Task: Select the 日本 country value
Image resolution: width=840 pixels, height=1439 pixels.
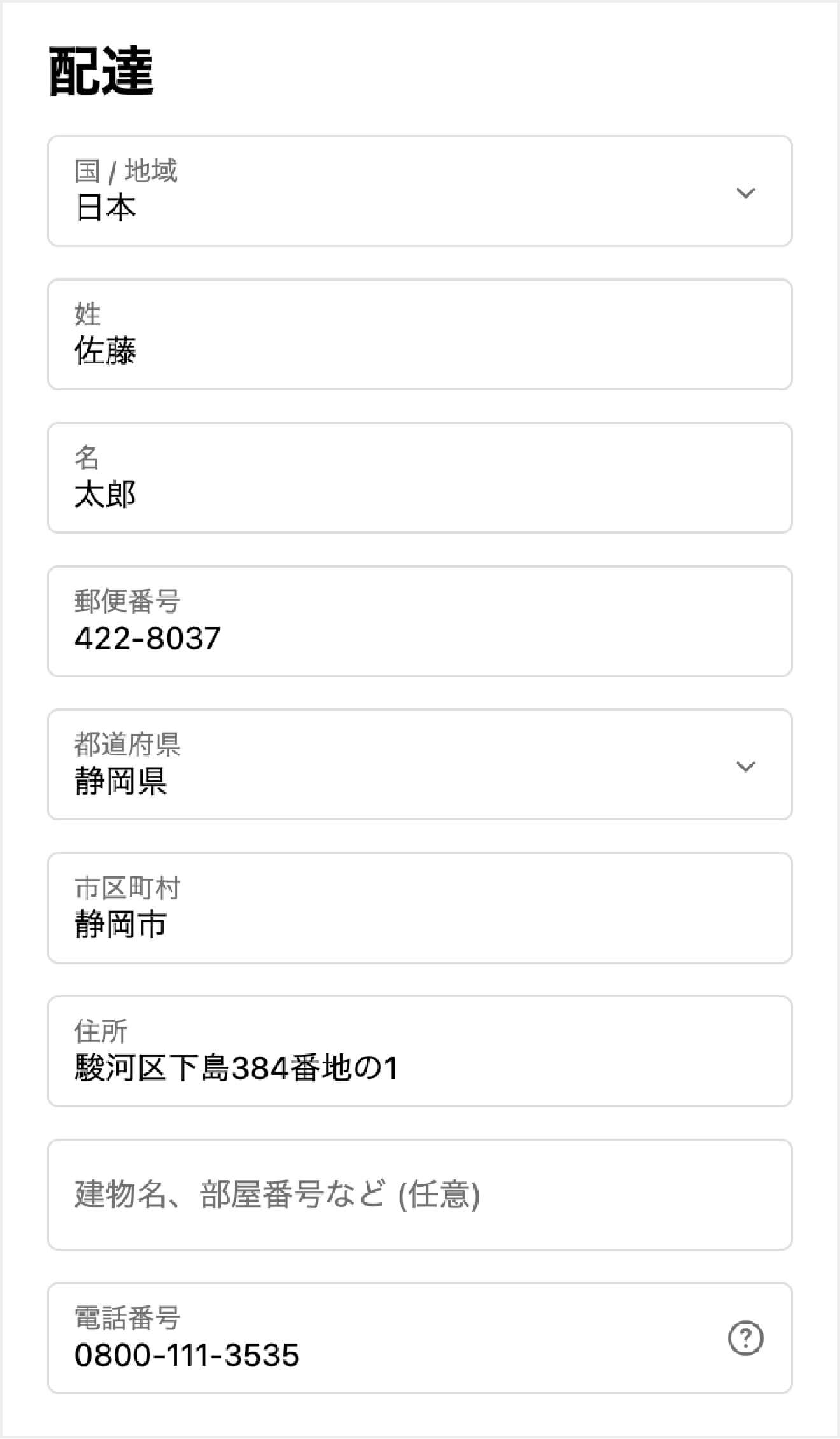Action: (105, 208)
